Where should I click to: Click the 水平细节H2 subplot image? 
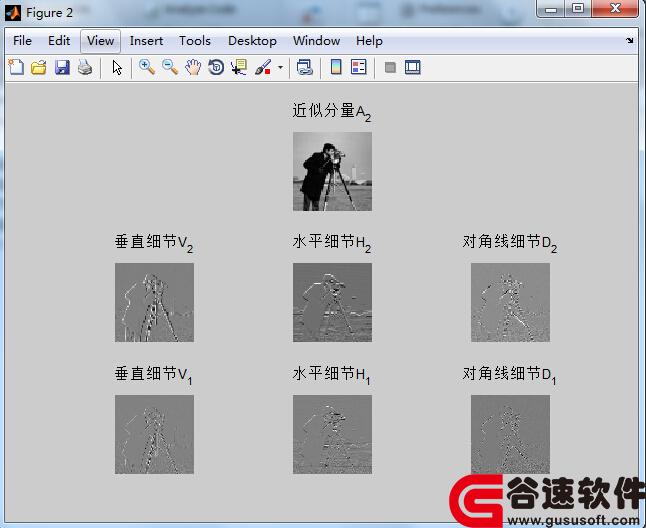click(332, 303)
